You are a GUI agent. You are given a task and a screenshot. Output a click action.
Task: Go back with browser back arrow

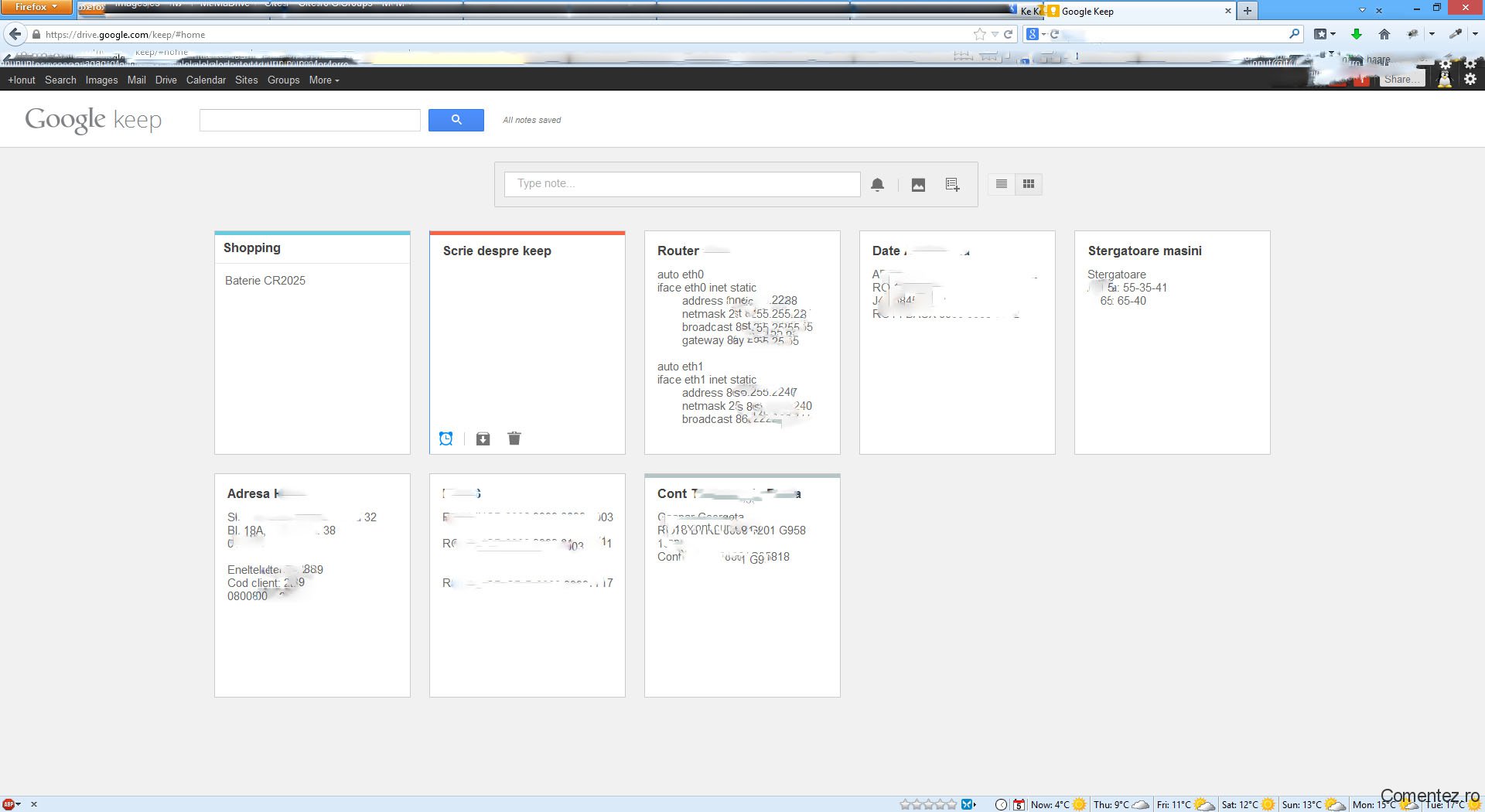pos(15,34)
